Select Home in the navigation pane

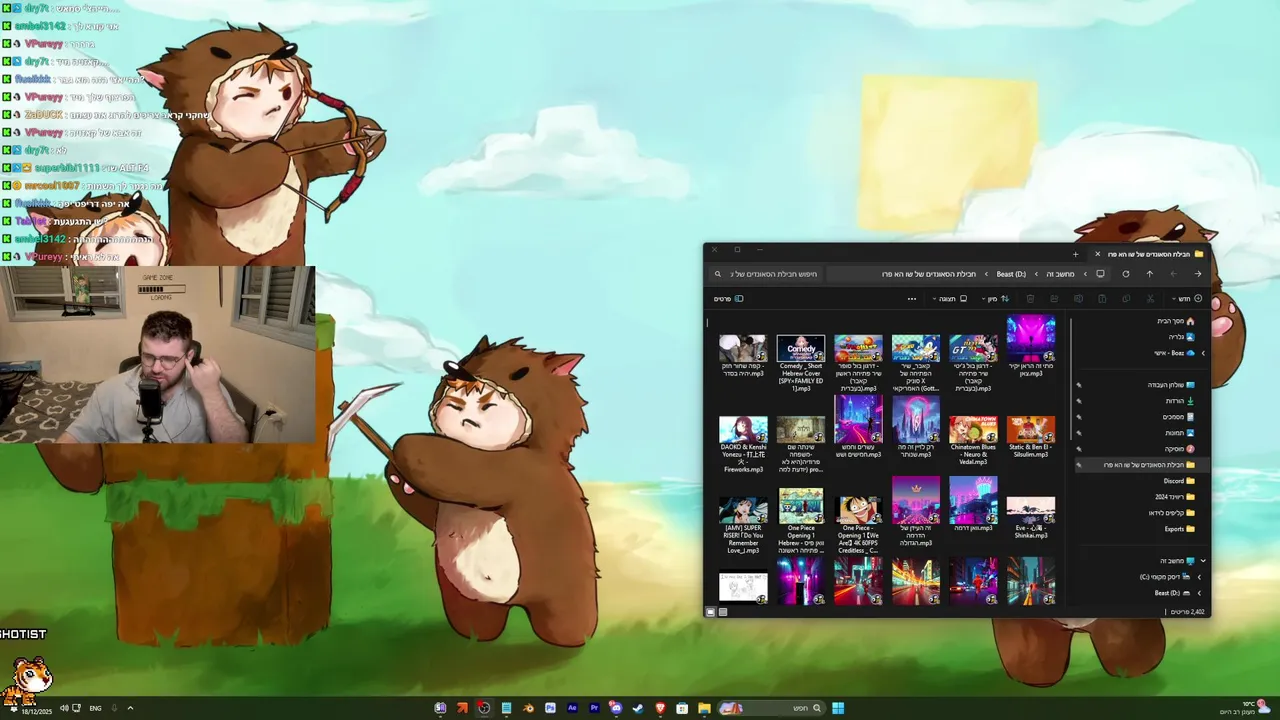coord(1175,321)
